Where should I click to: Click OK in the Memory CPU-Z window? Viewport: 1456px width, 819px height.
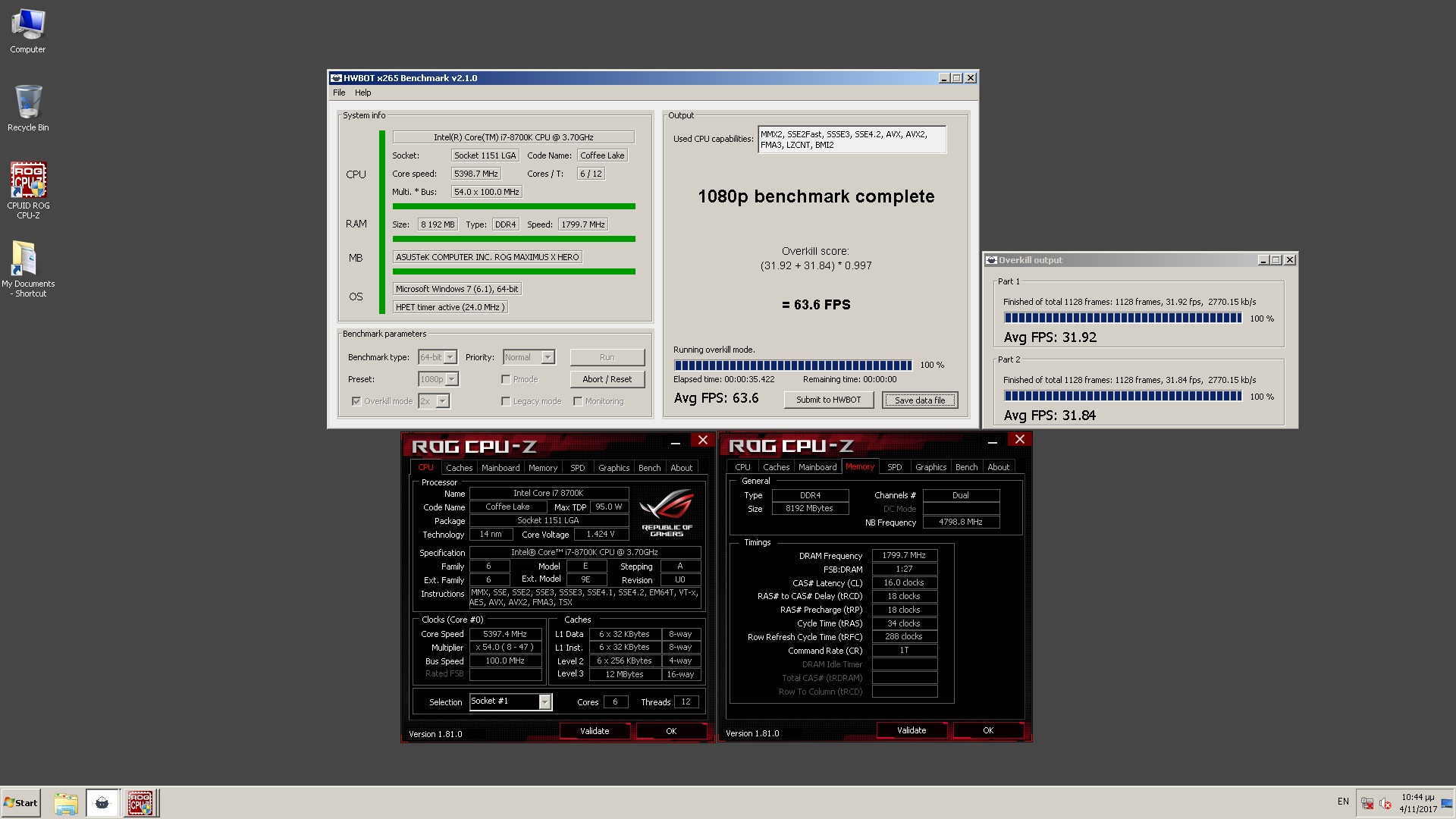988,730
